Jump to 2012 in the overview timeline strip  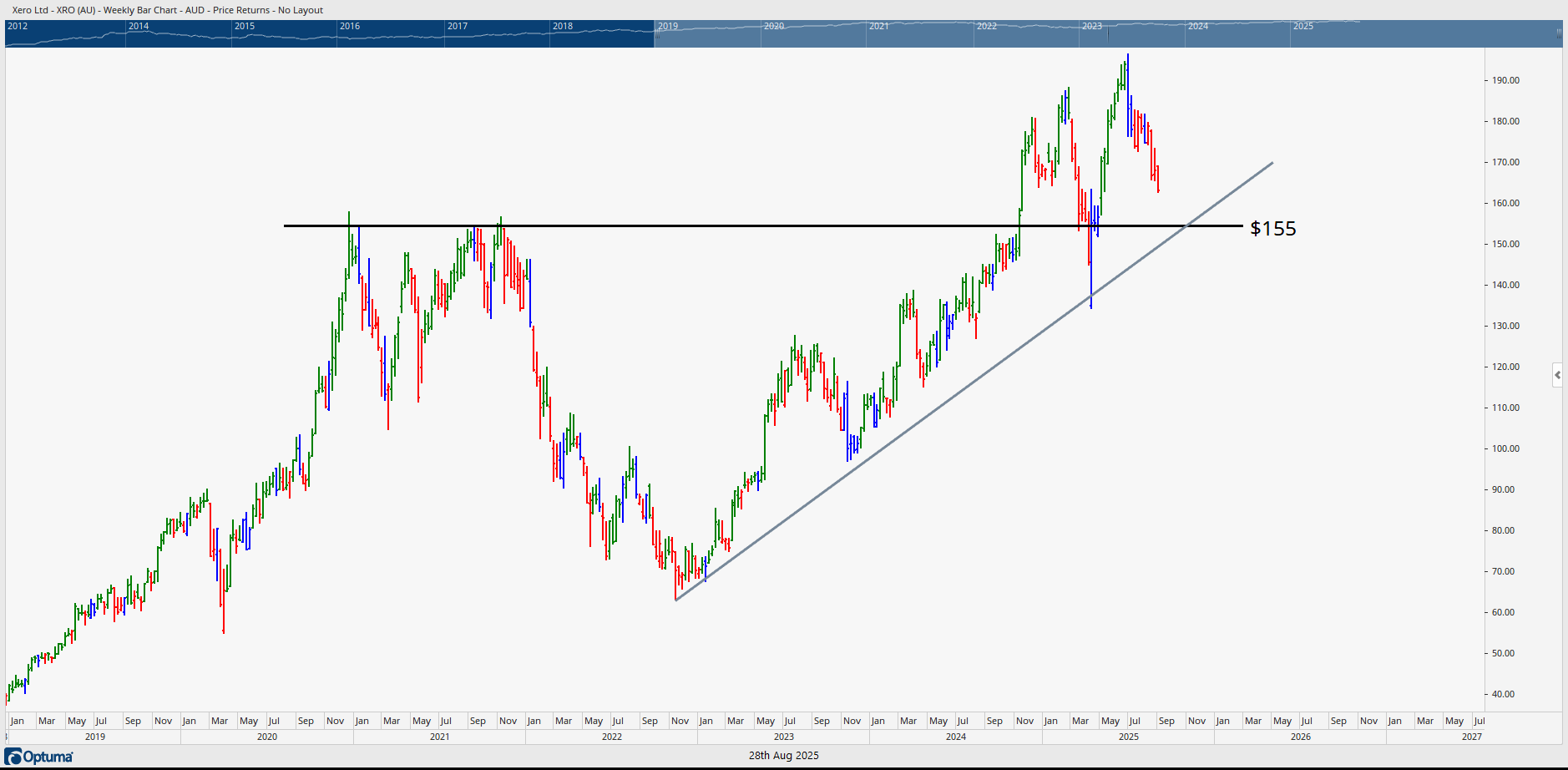(18, 26)
